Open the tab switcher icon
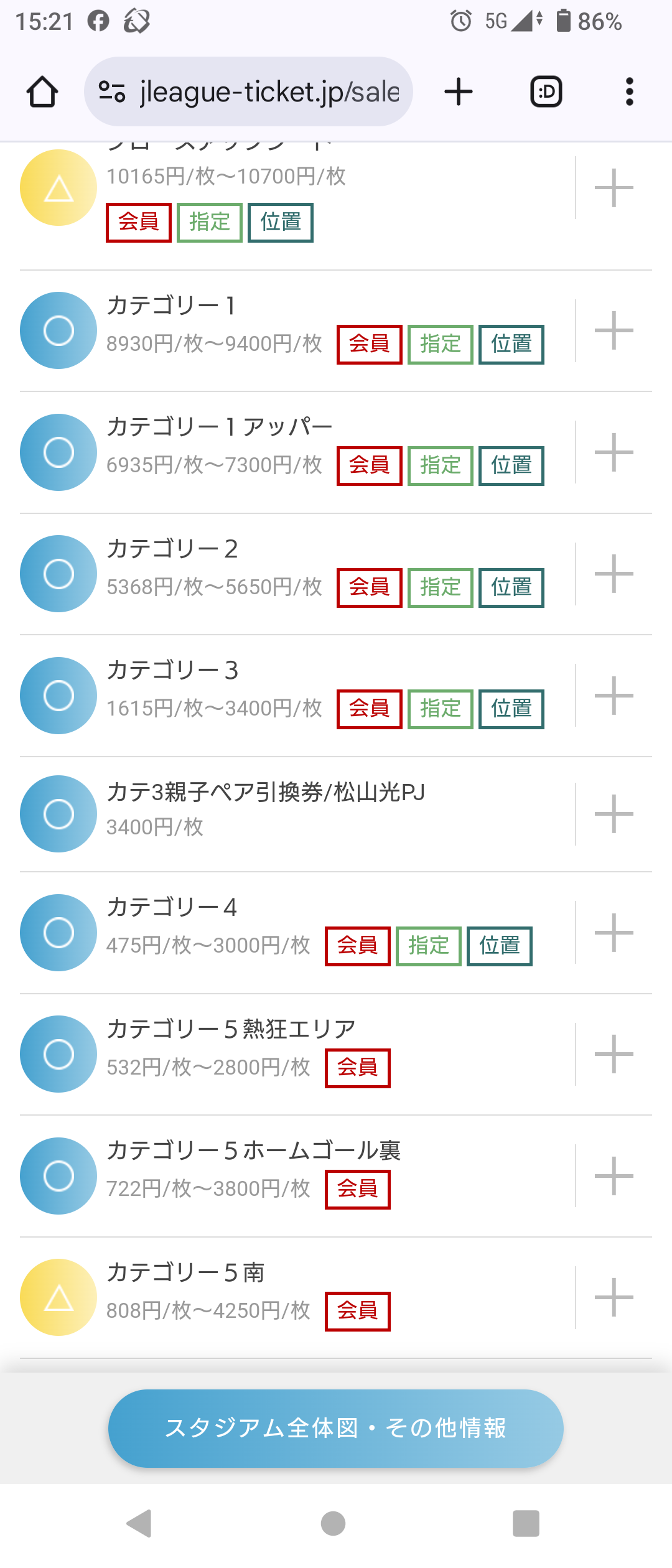 (x=546, y=92)
